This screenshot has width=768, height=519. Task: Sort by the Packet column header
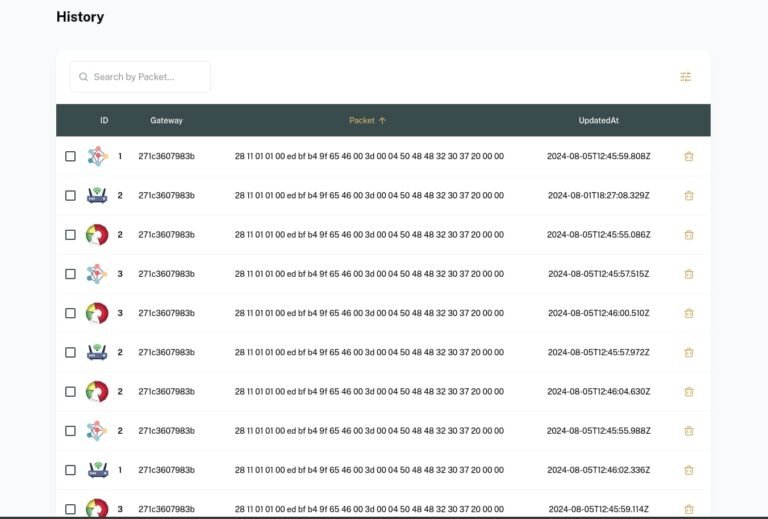[x=361, y=121]
